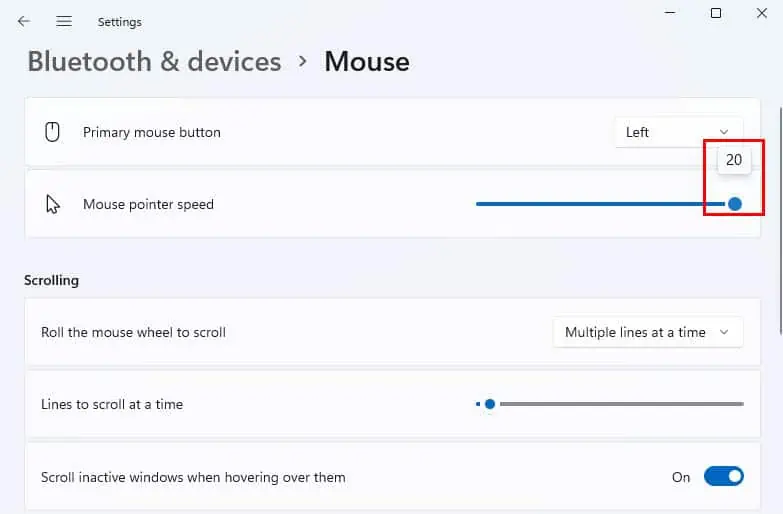Click the Lines to scroll slider track

(x=620, y=404)
